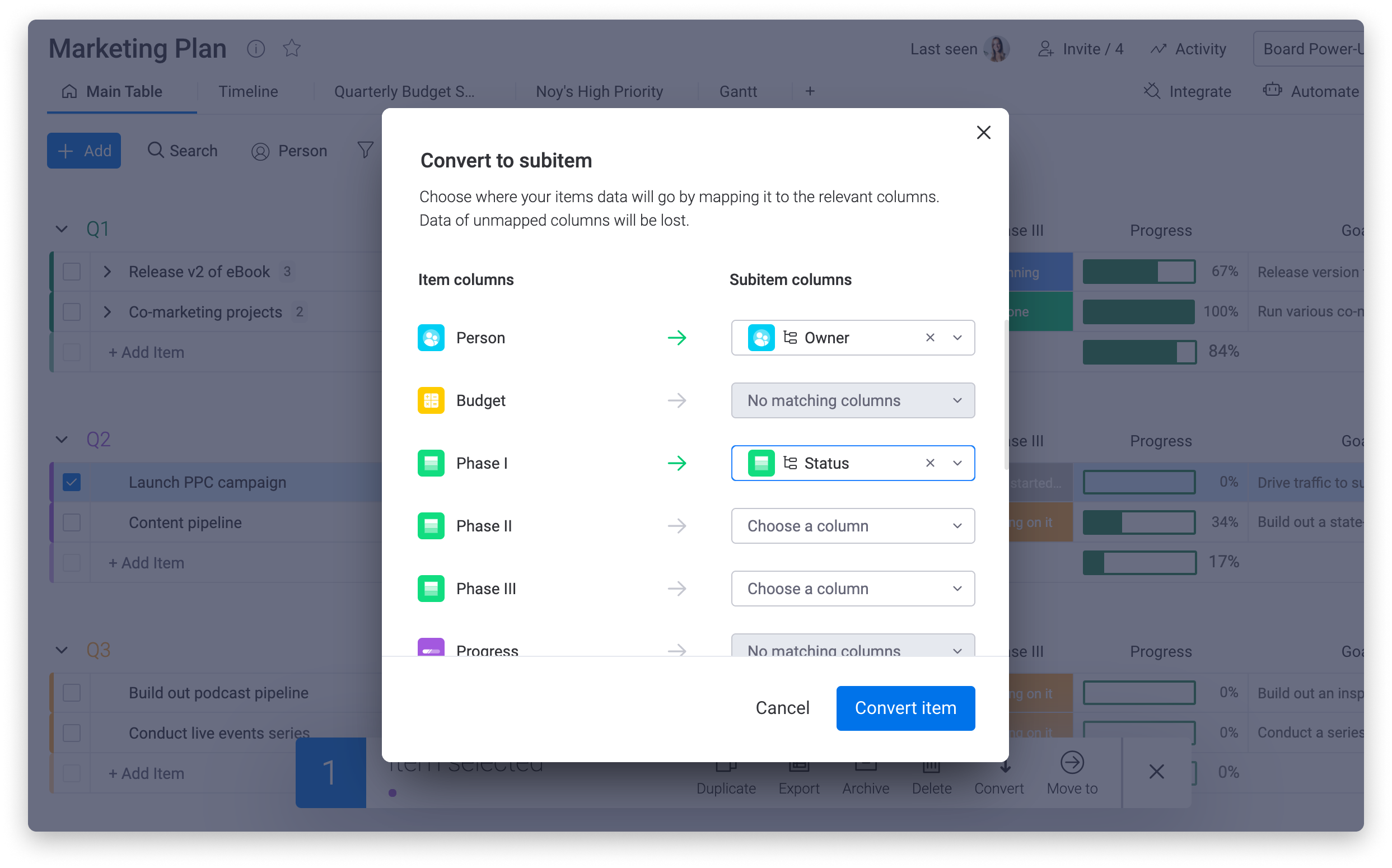Click the last seen user avatar
Screen dimensions: 1392x868
(x=997, y=49)
